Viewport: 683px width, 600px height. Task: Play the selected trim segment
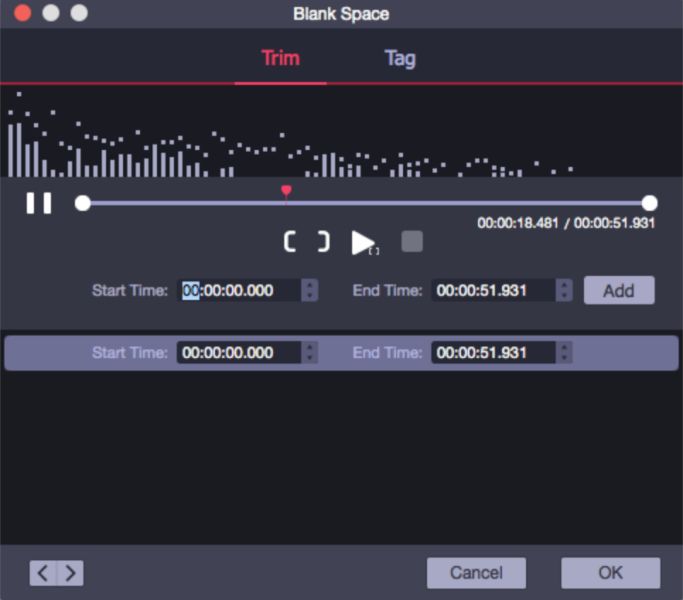coord(364,243)
